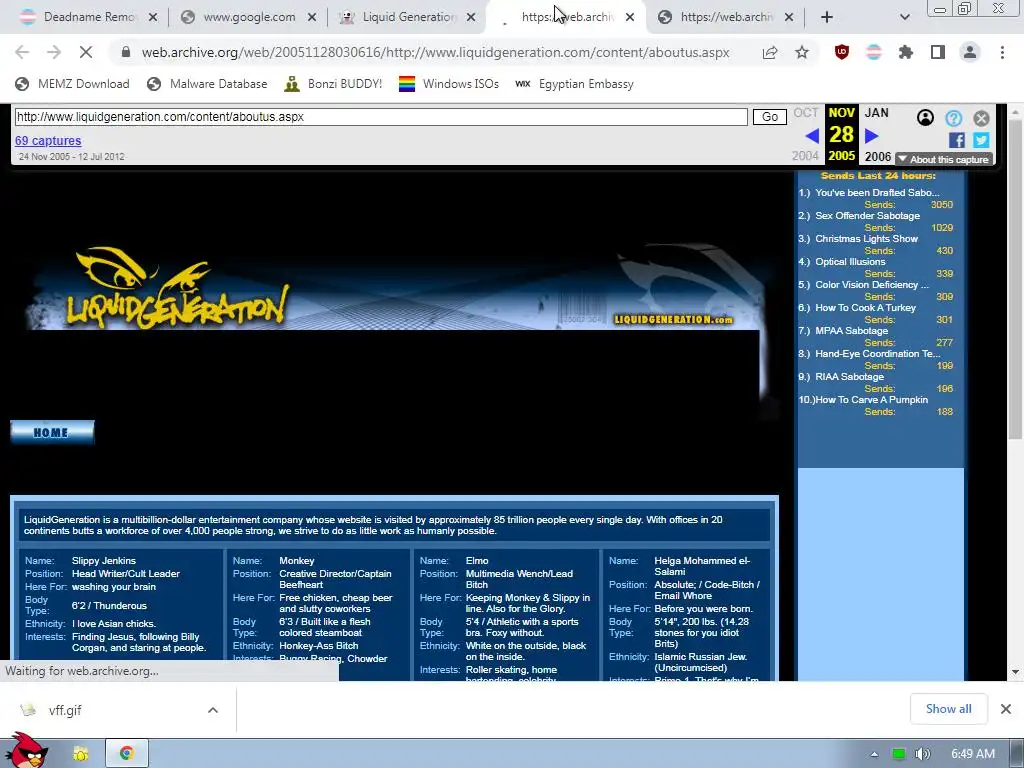
Task: Open file explorer taskbar icon
Action: 80,754
